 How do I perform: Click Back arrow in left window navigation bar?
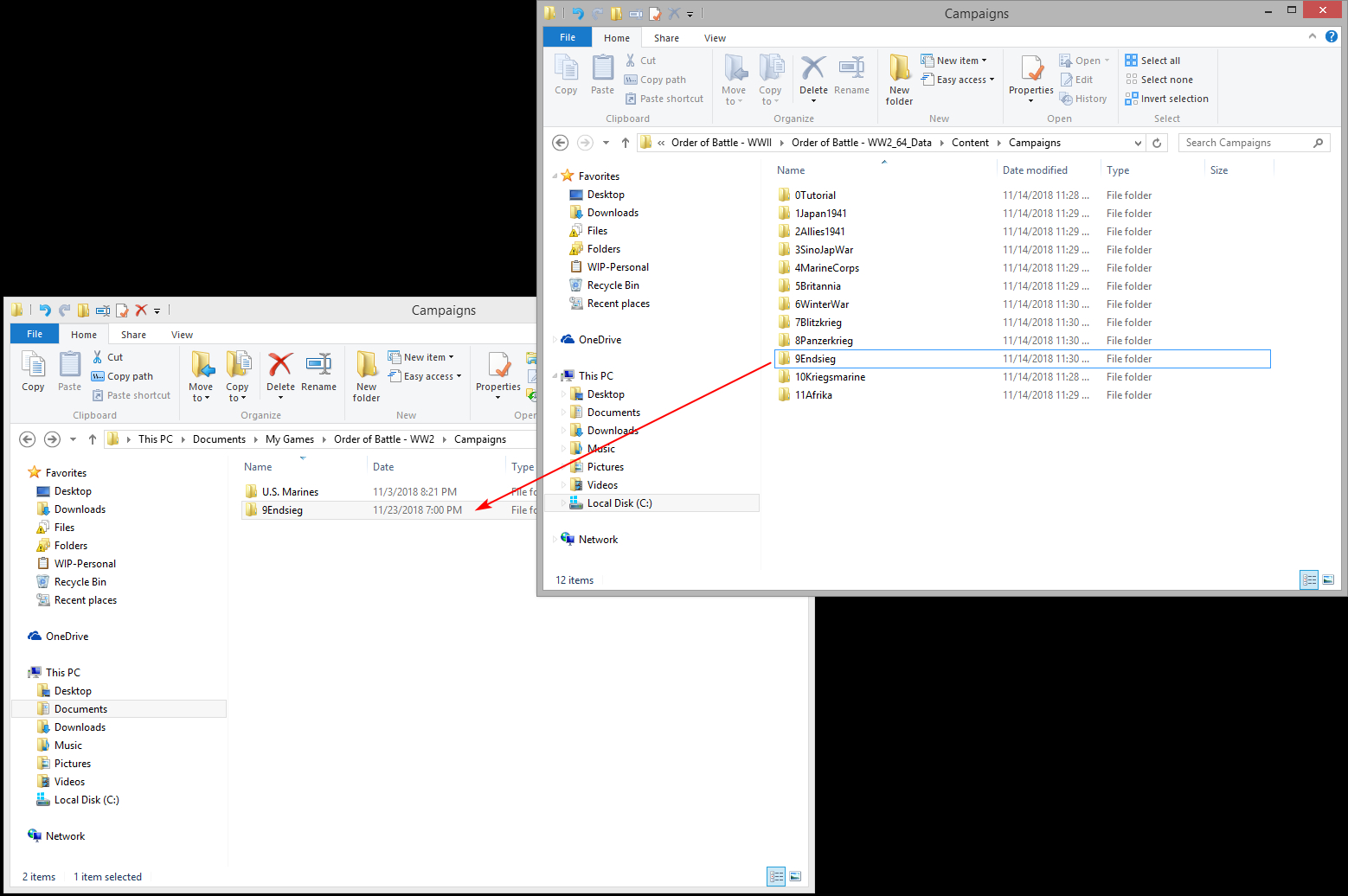click(x=27, y=439)
